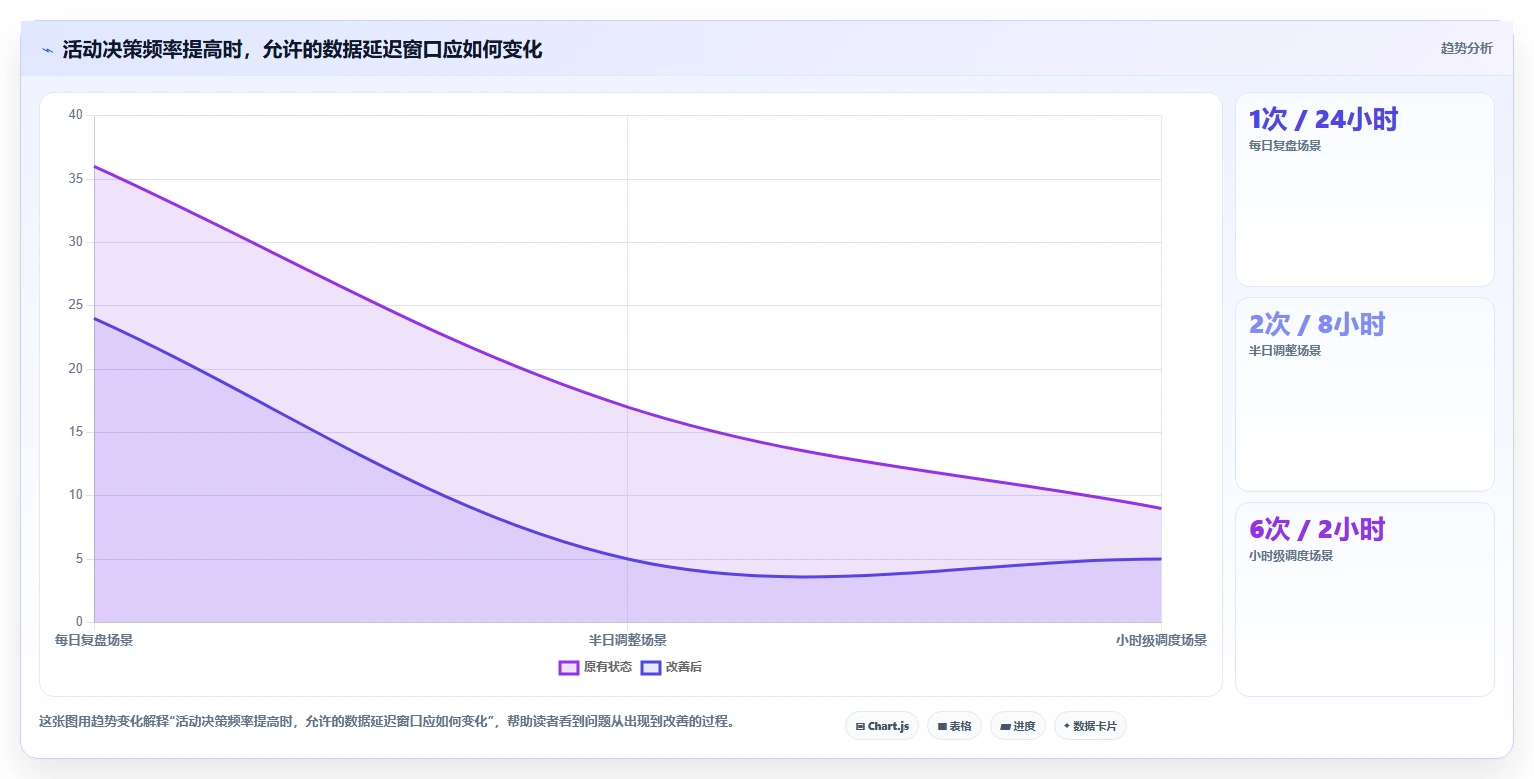Click the chart title 活动决策频率提高时

[x=302, y=49]
